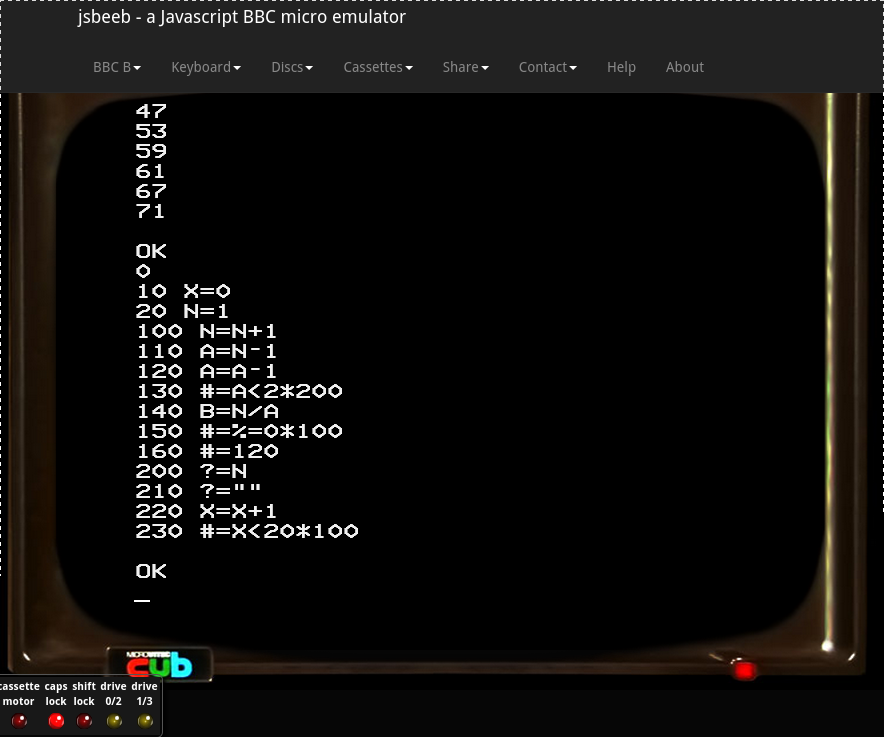Click the drive 0/2 activity LED
Image resolution: width=884 pixels, height=737 pixels.
(x=114, y=720)
